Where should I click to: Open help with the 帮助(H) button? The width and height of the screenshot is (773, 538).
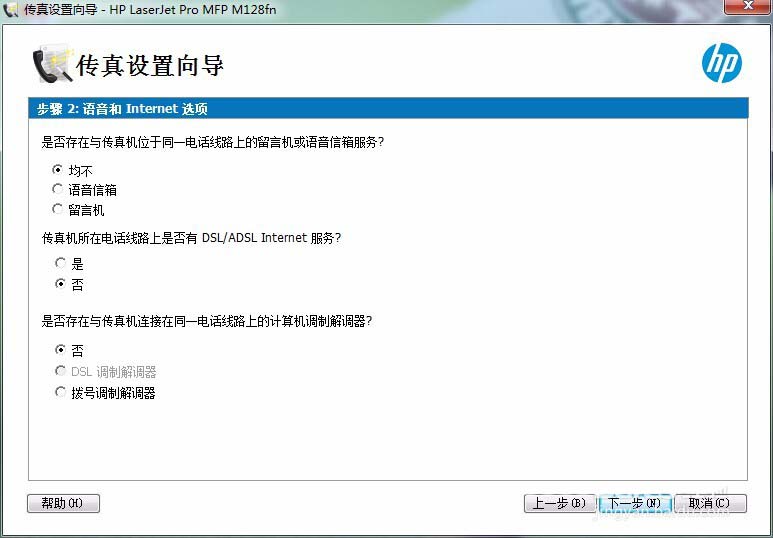click(x=63, y=503)
